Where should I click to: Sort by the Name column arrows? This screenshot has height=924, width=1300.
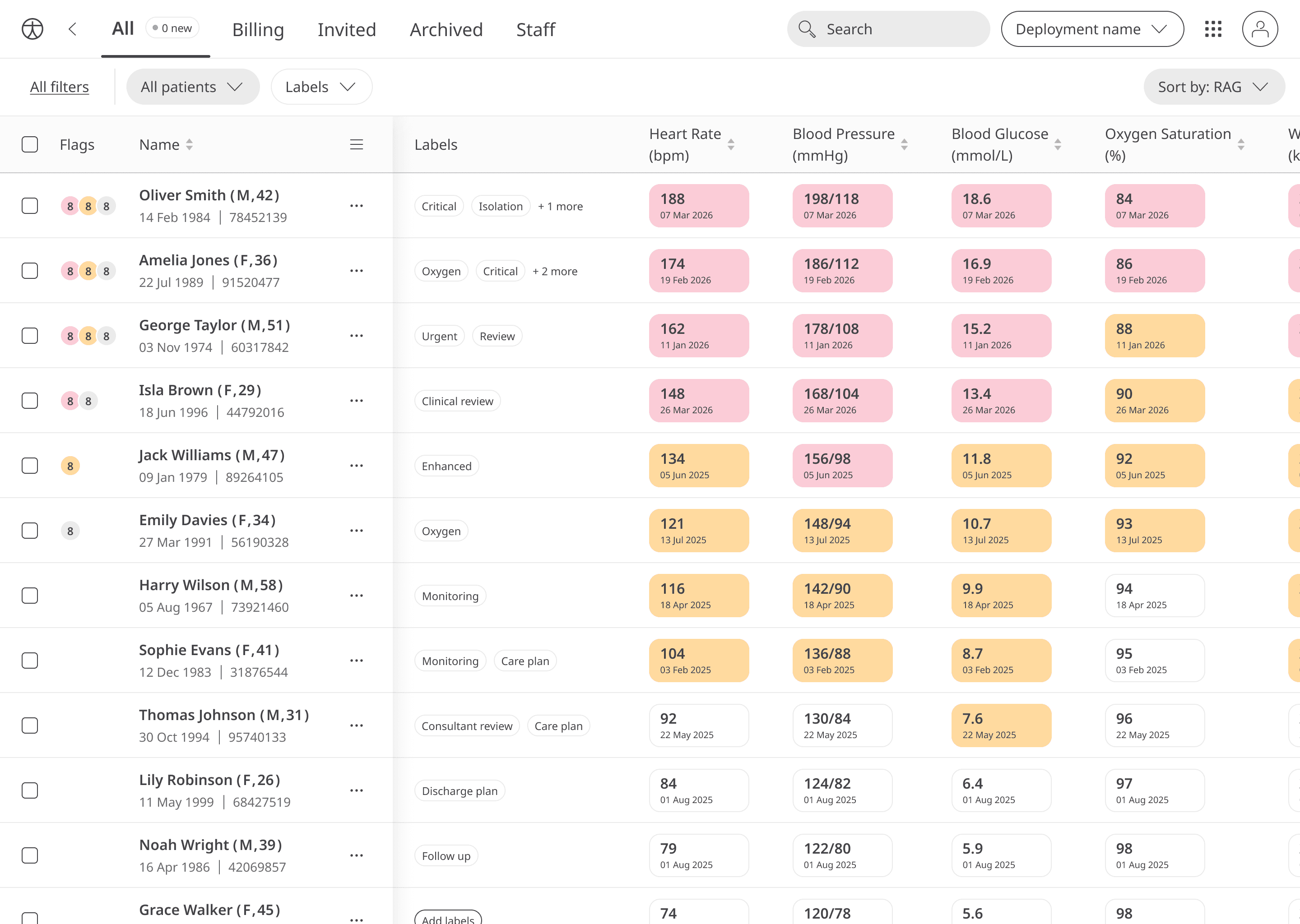pos(190,144)
